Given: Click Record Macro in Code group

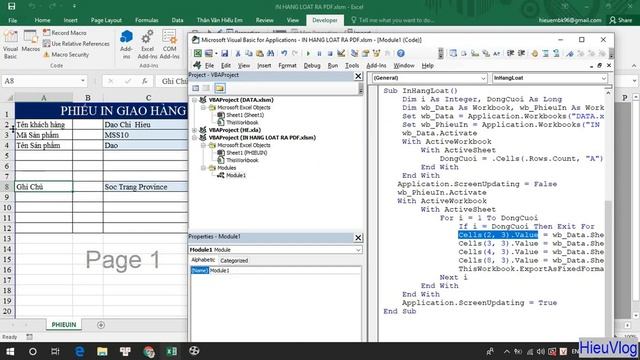Looking at the screenshot, I should 65,33.
